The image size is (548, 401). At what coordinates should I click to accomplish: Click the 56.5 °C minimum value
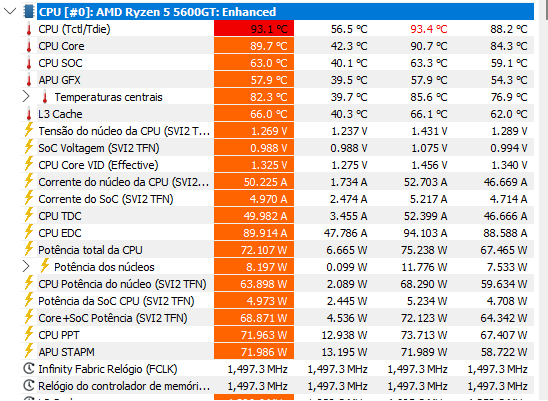(349, 29)
